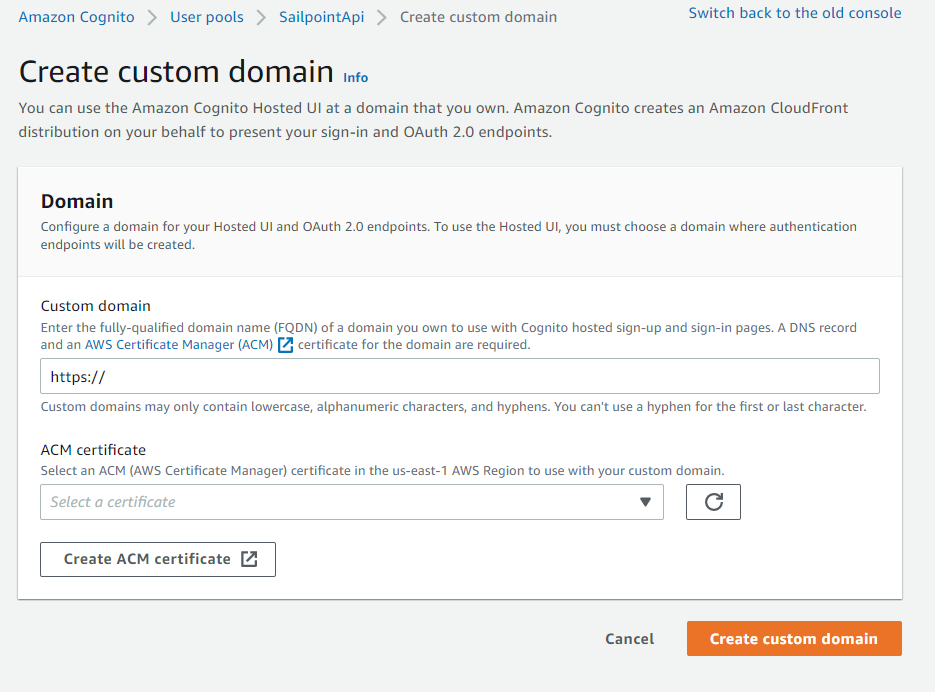Follow the AWS Certificate Manager (ACM) link
The height and width of the screenshot is (692, 935).
pyautogui.click(x=178, y=345)
